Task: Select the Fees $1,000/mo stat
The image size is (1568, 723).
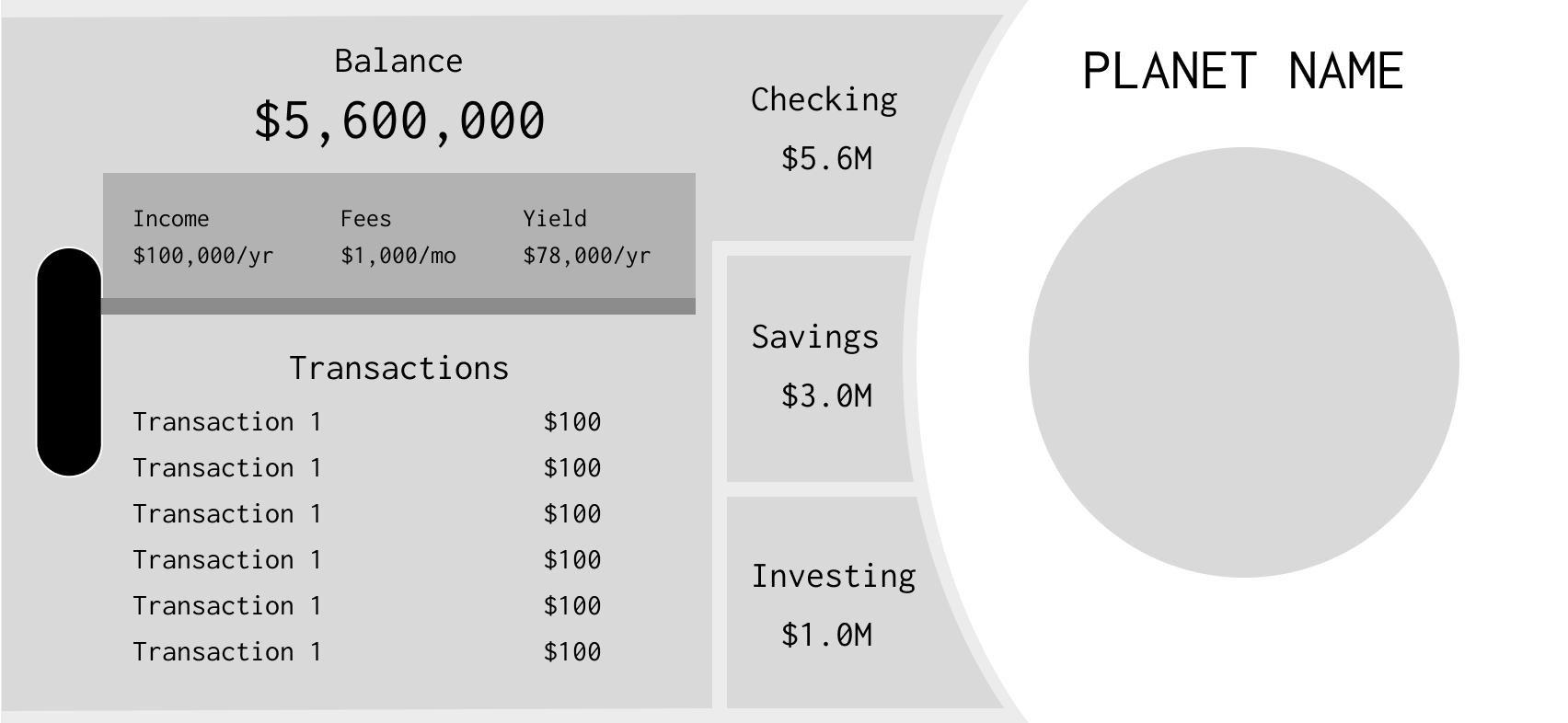Action: tap(398, 237)
